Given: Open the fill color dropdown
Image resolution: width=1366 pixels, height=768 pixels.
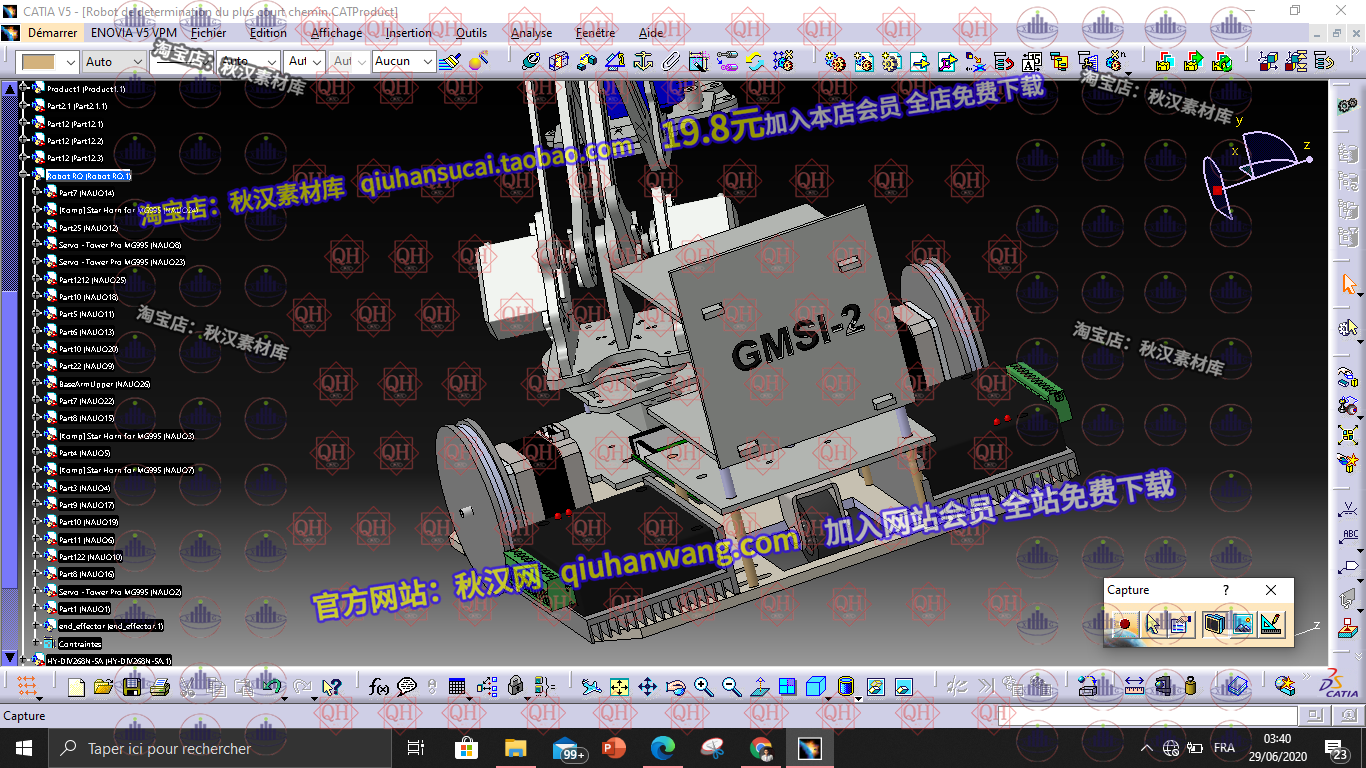Looking at the screenshot, I should coord(70,61).
